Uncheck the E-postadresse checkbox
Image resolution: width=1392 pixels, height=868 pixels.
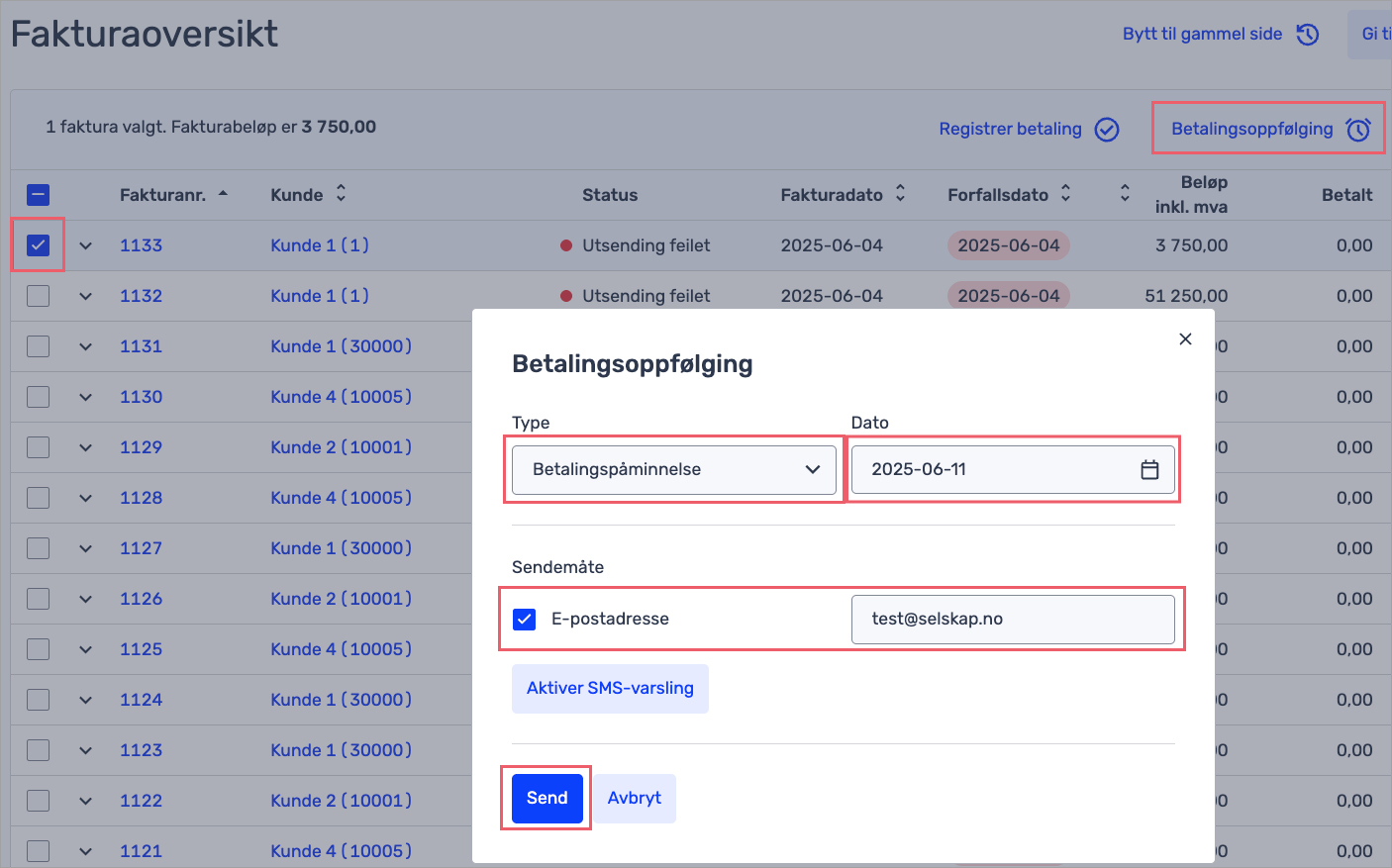525,620
